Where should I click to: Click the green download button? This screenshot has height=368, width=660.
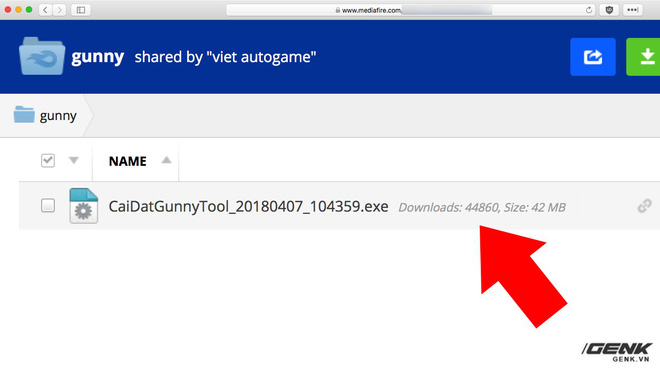(x=643, y=57)
